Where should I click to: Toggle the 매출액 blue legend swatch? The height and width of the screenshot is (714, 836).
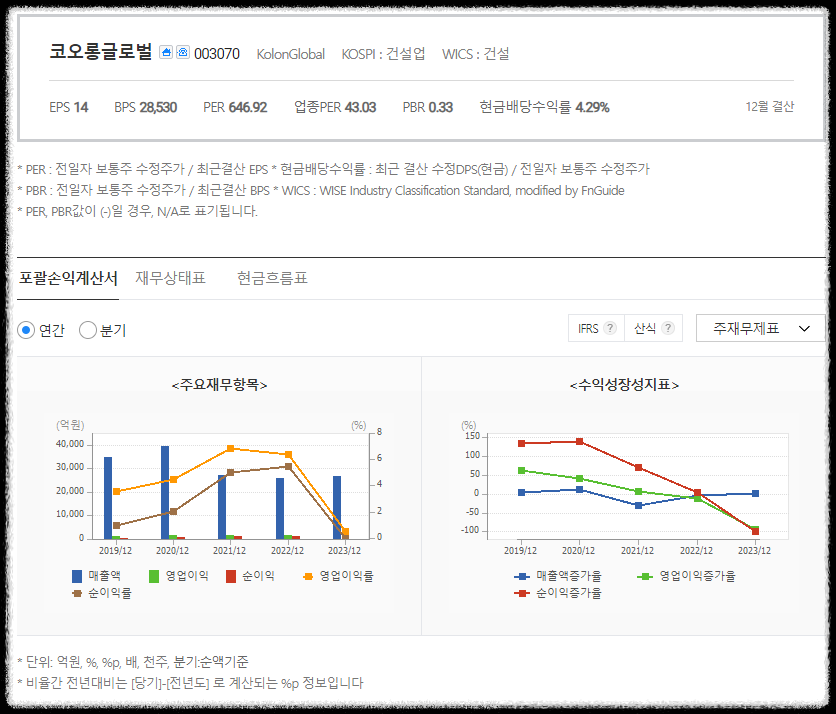pos(77,576)
